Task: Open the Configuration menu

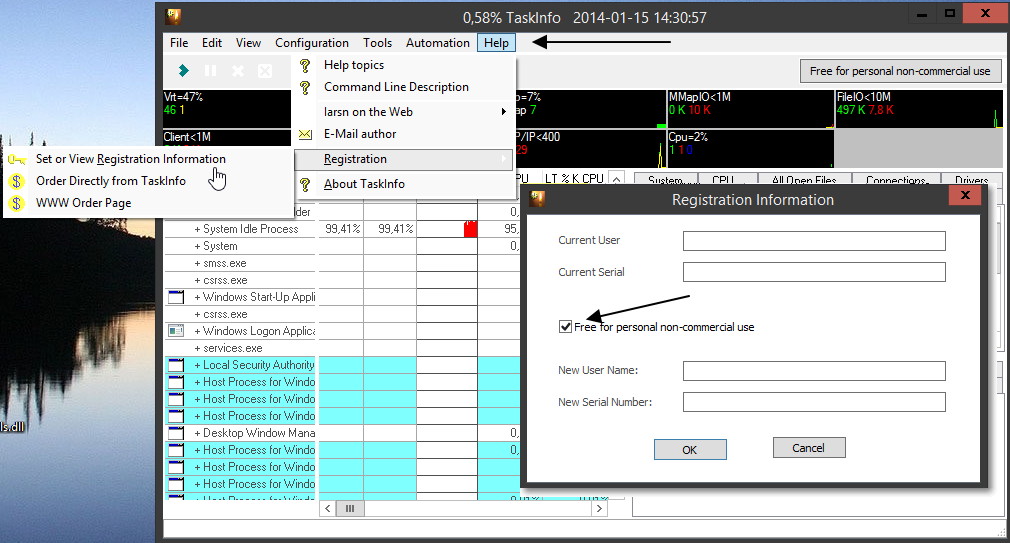Action: tap(312, 43)
